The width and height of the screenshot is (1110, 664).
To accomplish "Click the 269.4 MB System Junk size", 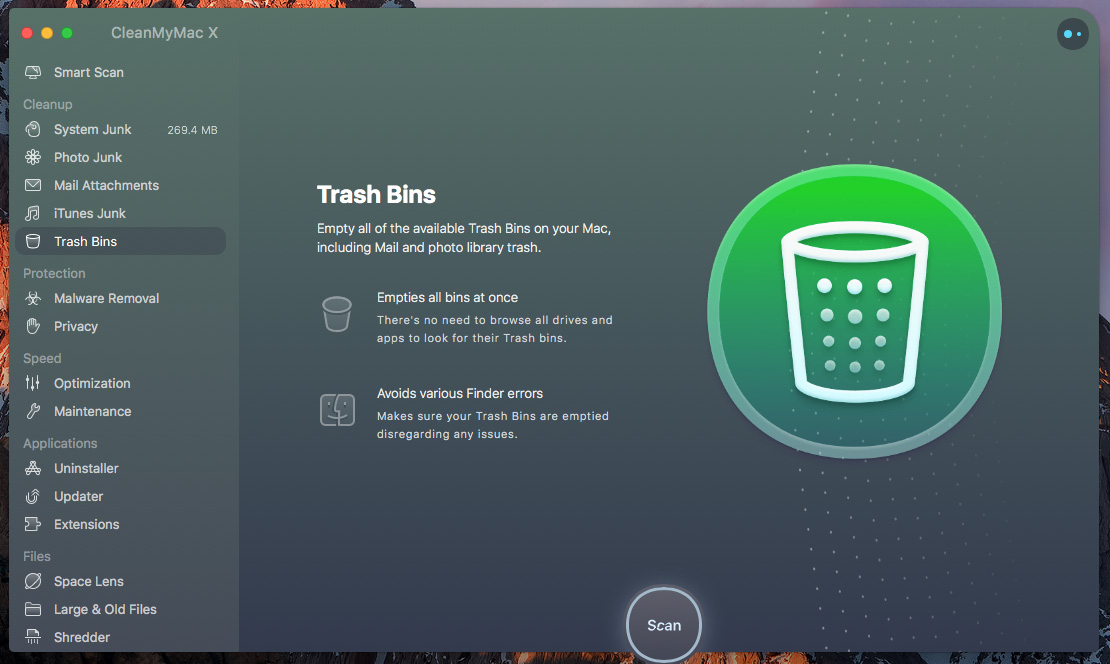I will pyautogui.click(x=192, y=130).
